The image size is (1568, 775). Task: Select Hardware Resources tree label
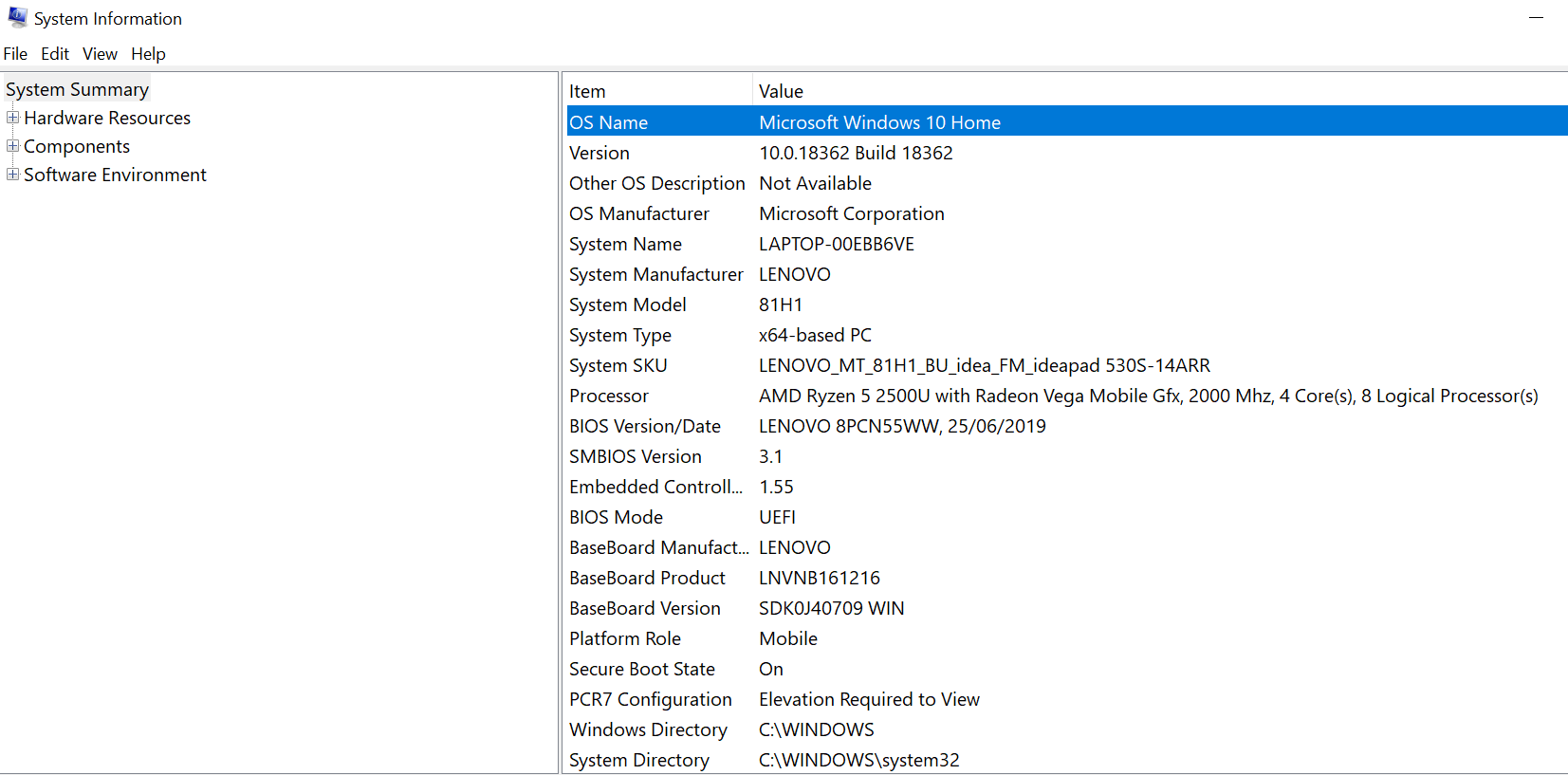(x=107, y=118)
